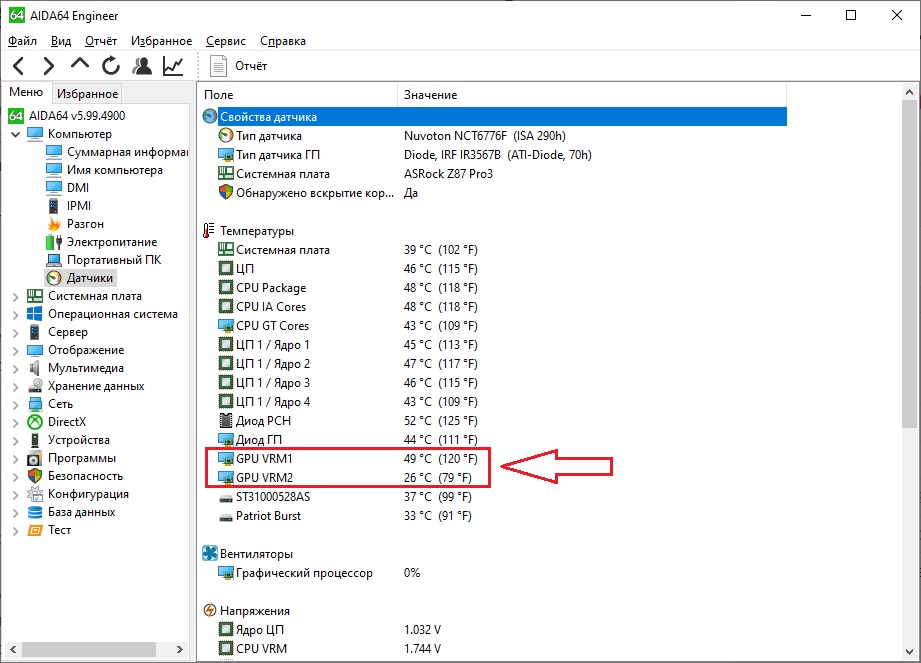Click the Up arrow toolbar icon
The width and height of the screenshot is (921, 663).
[80, 65]
